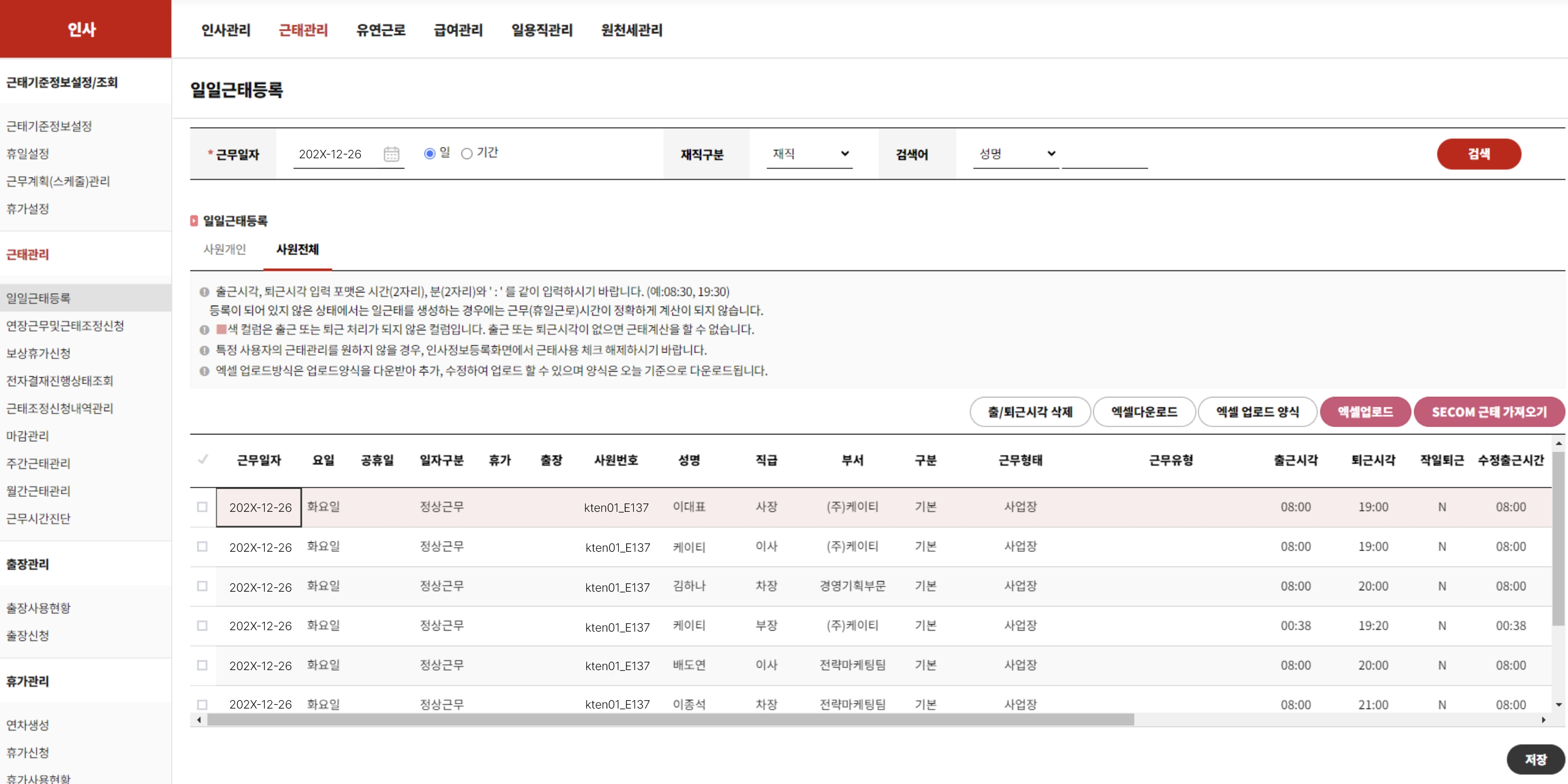Click the search keyword input field
1568x784 pixels.
click(1105, 154)
